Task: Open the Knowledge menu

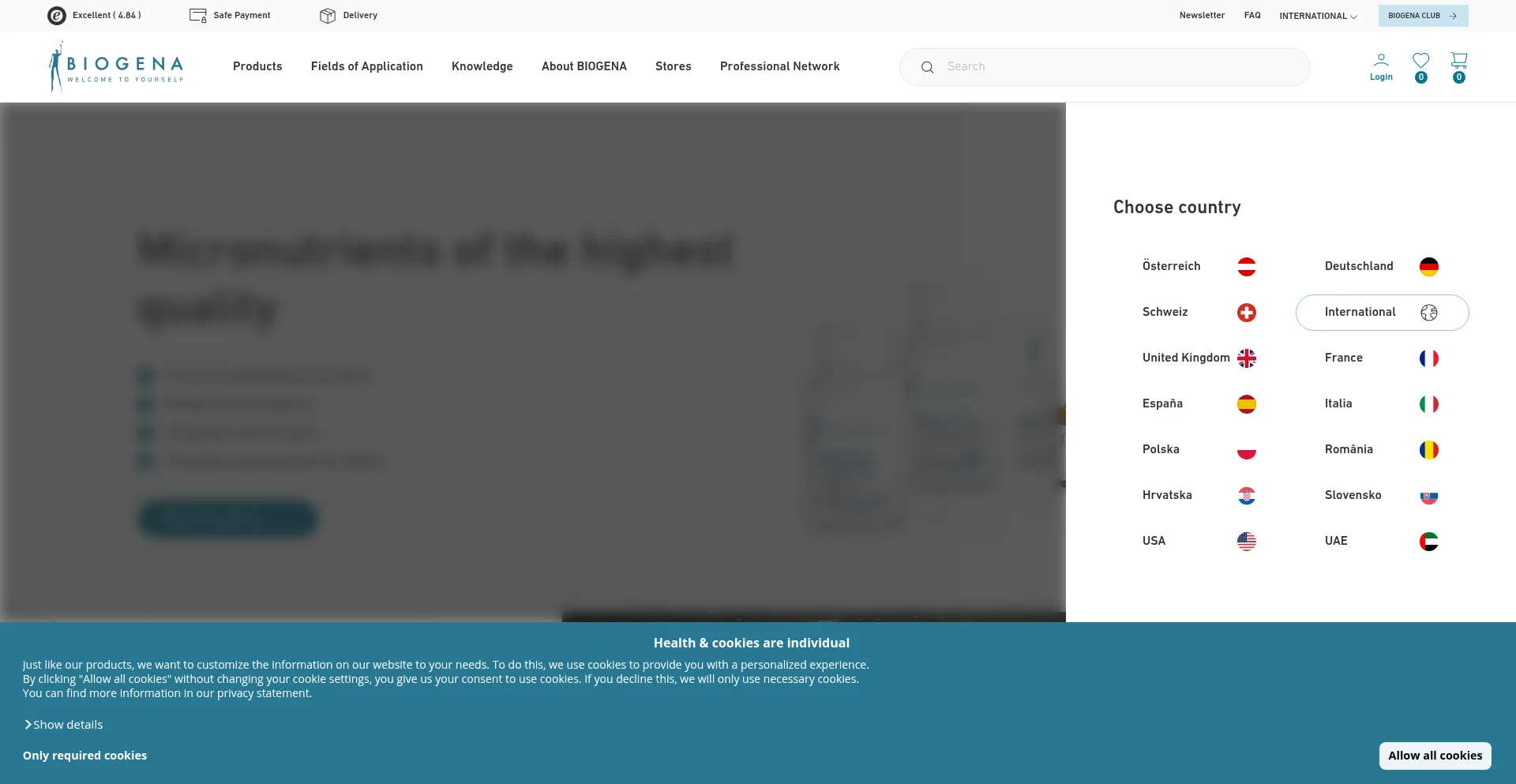Action: [482, 66]
